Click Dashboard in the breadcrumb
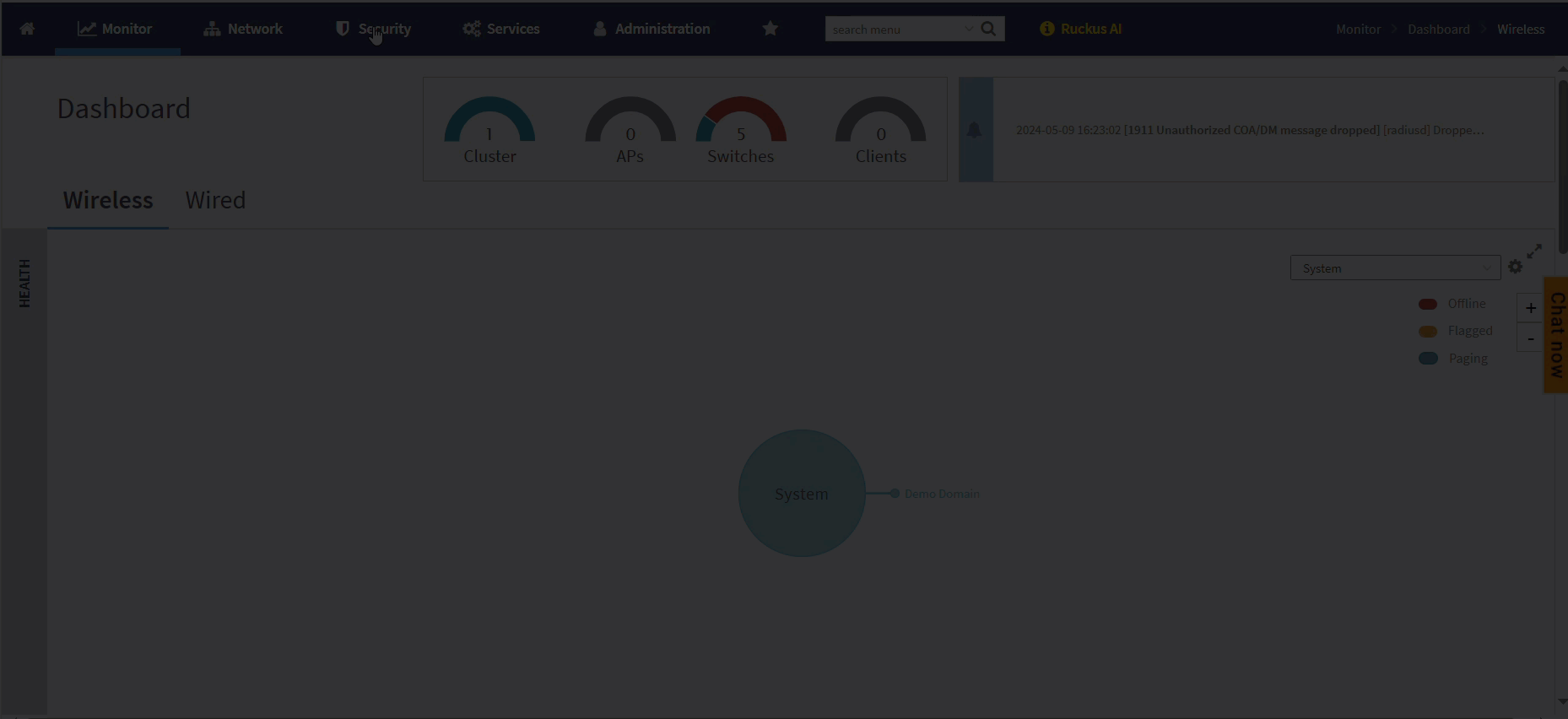This screenshot has height=719, width=1568. coord(1438,29)
